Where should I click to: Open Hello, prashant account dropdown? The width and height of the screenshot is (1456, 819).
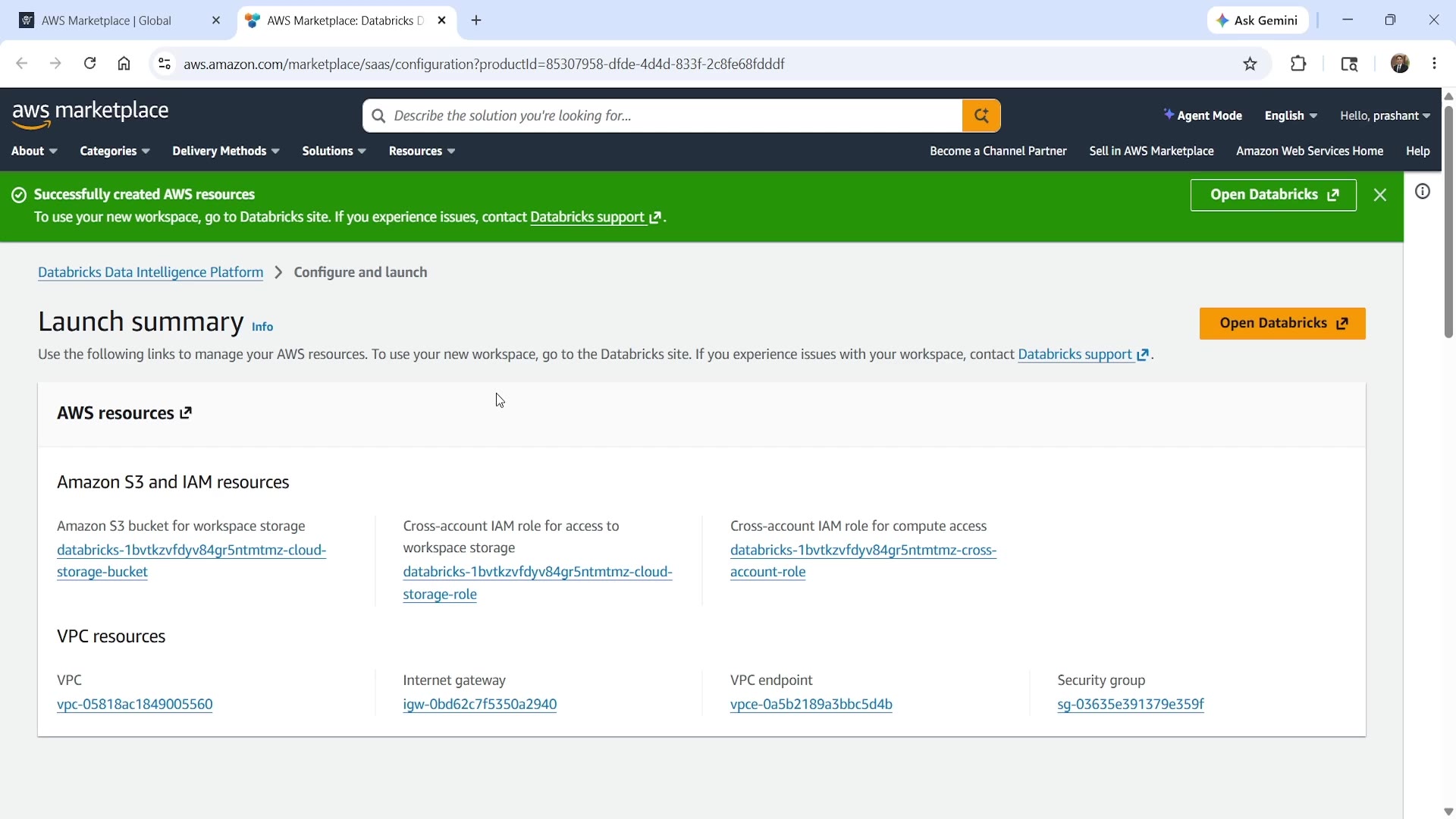click(1385, 115)
